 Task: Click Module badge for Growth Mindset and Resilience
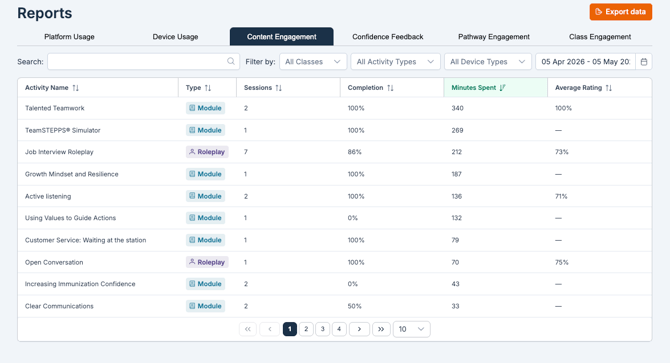206,174
